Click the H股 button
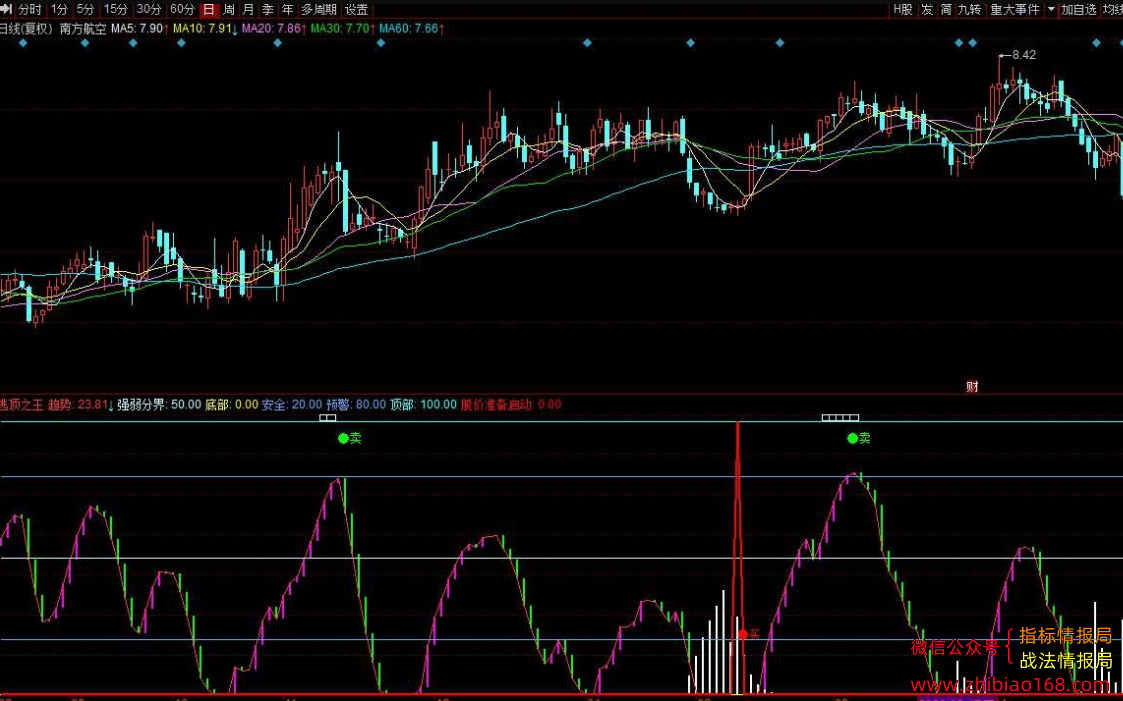The width and height of the screenshot is (1123, 701). point(902,9)
